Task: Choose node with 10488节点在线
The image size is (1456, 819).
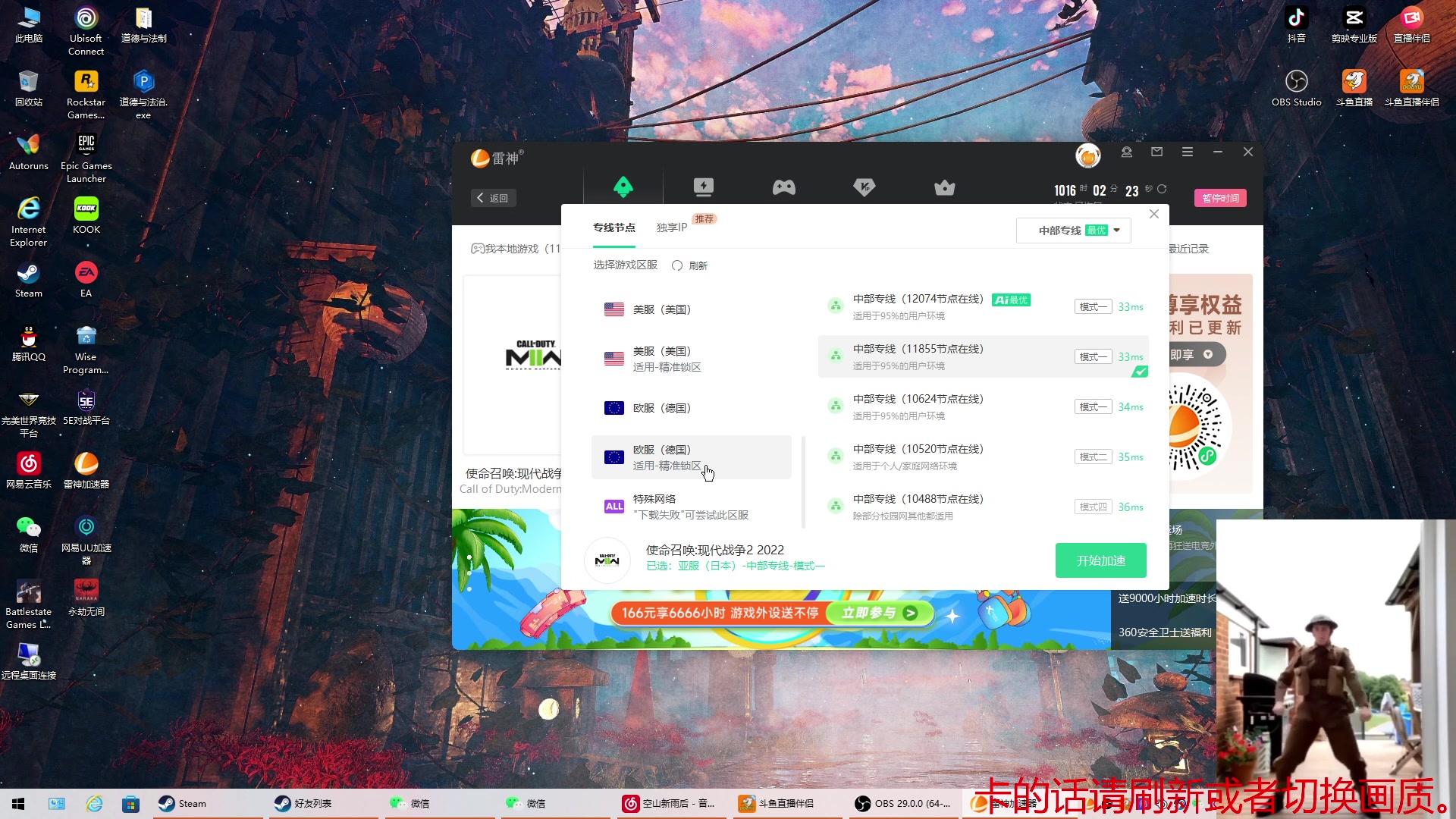Action: click(984, 507)
